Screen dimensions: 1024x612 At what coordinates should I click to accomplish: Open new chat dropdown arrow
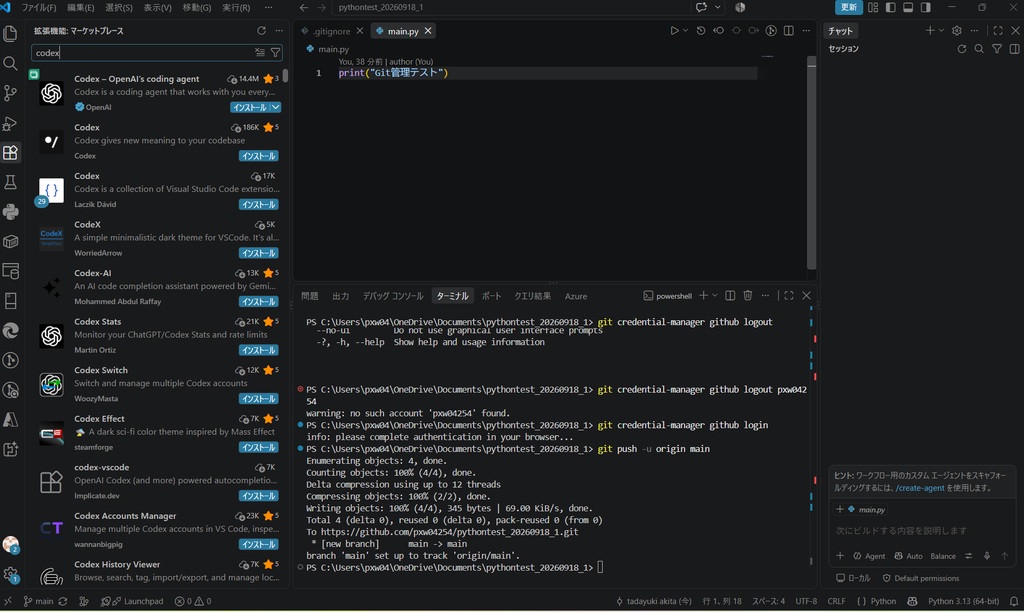coord(941,31)
